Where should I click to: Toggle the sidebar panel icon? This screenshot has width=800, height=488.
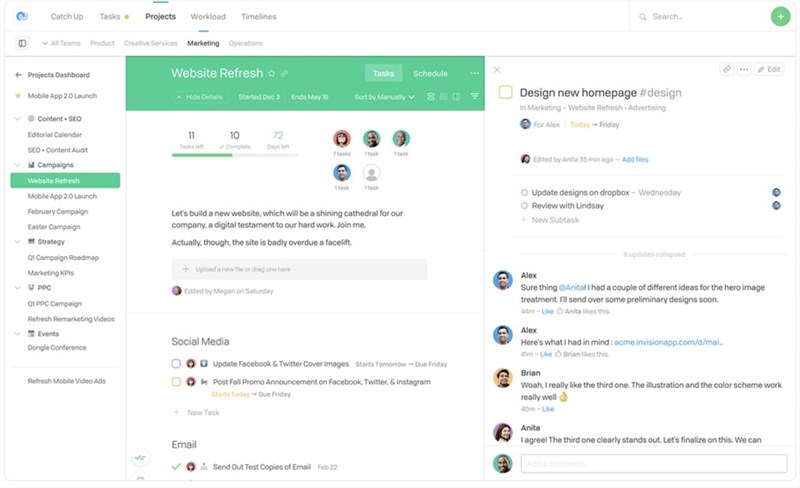[x=22, y=43]
